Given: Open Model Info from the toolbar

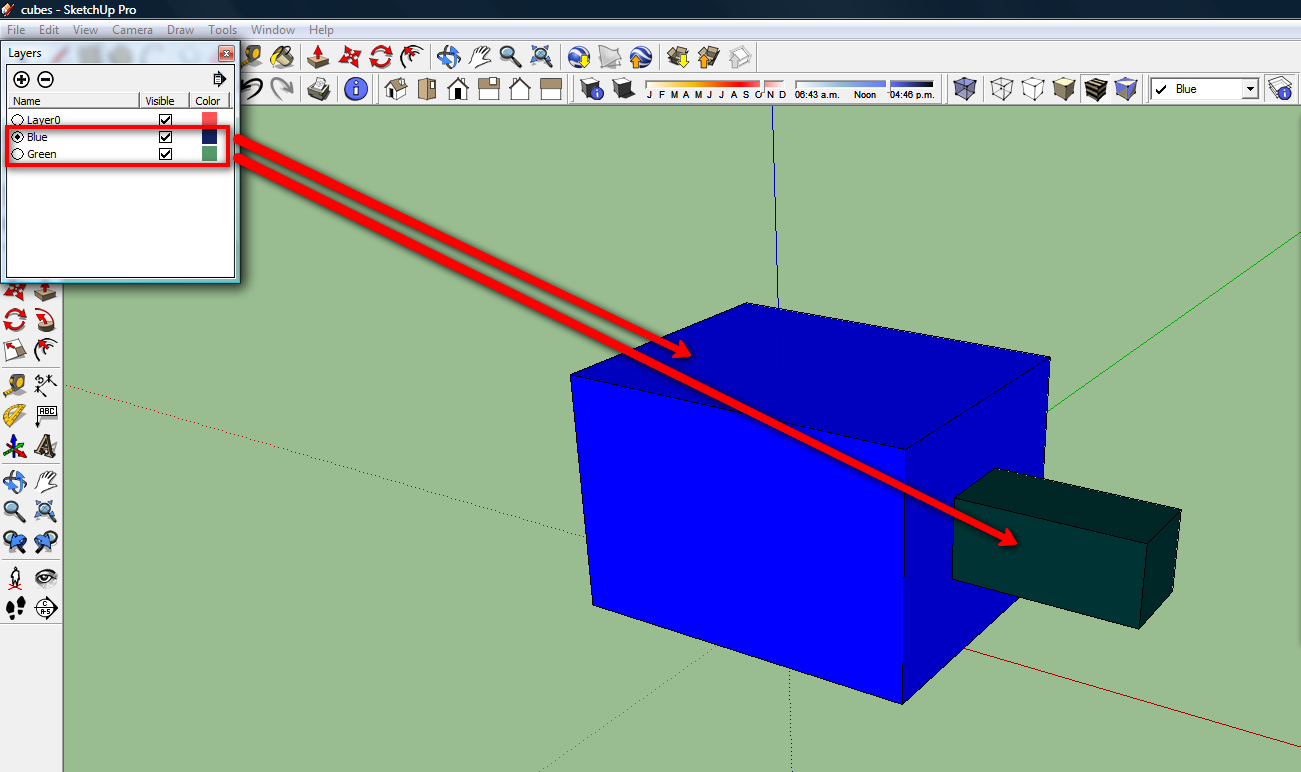Looking at the screenshot, I should (x=356, y=89).
